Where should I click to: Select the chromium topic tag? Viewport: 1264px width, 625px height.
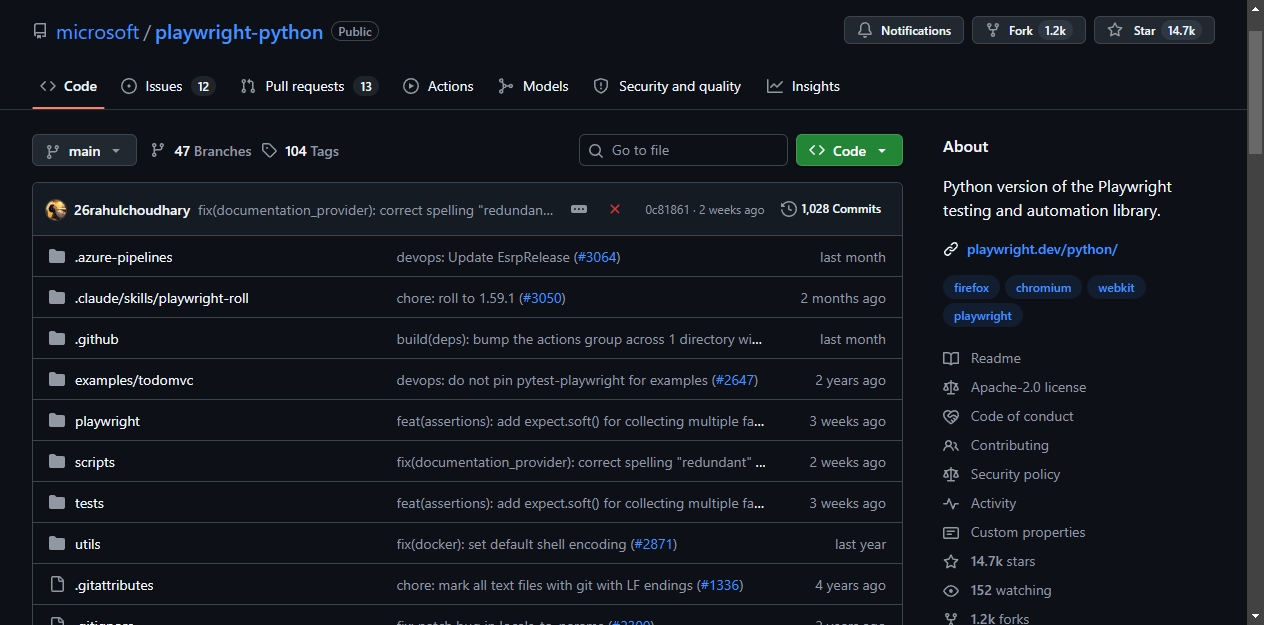coord(1043,287)
